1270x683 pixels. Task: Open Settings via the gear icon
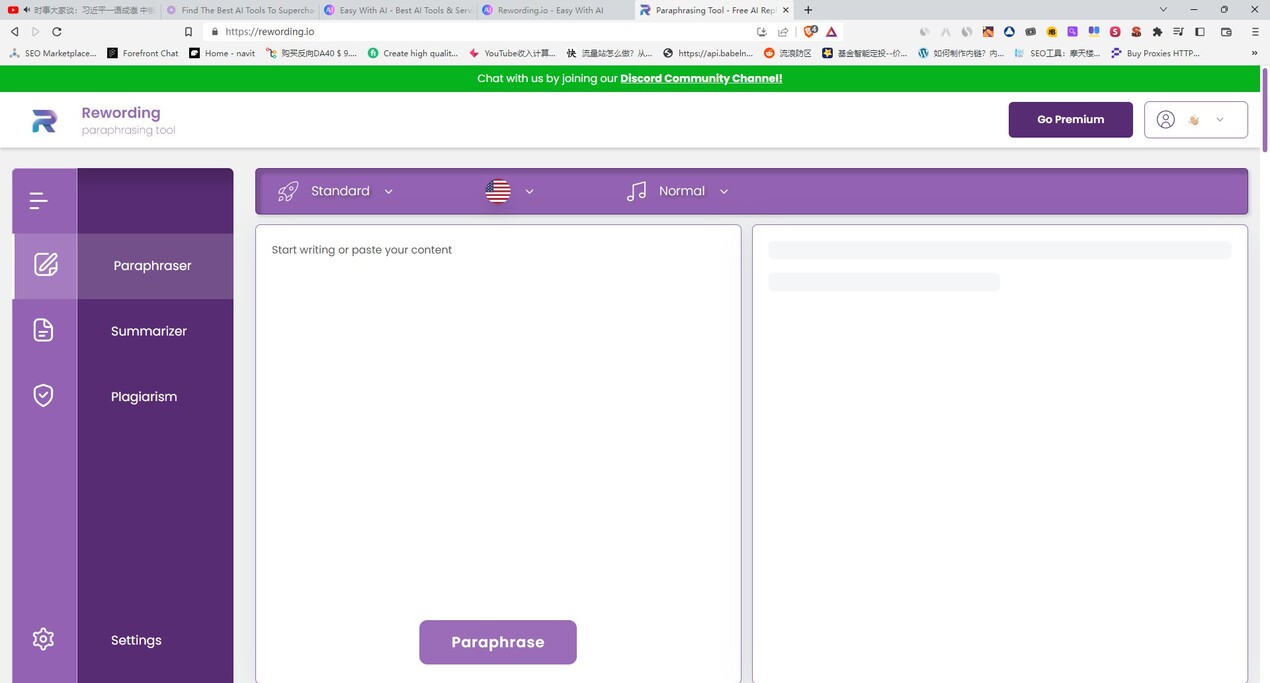tap(42, 638)
